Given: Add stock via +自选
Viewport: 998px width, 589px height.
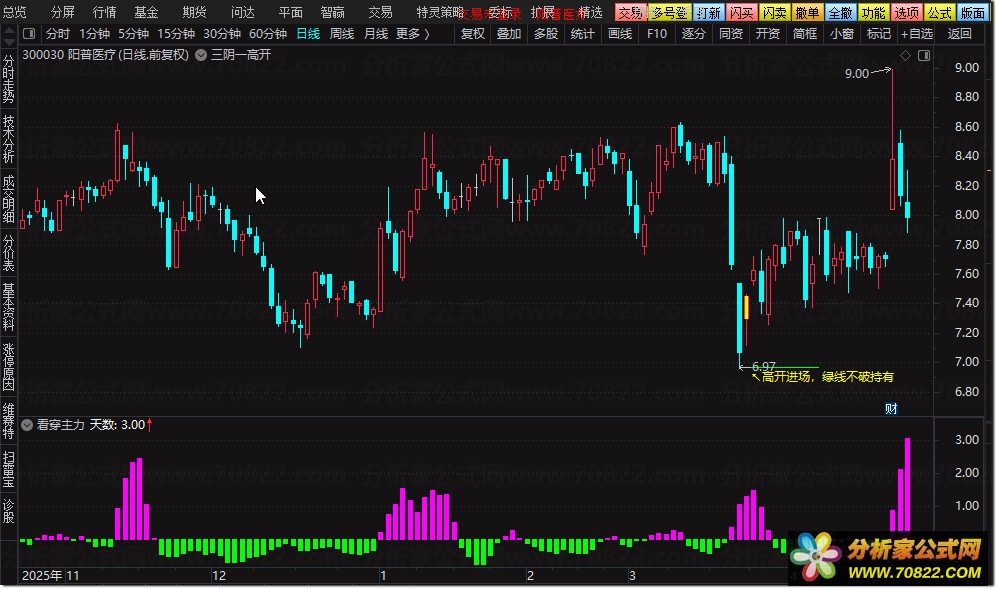Looking at the screenshot, I should click(x=917, y=33).
